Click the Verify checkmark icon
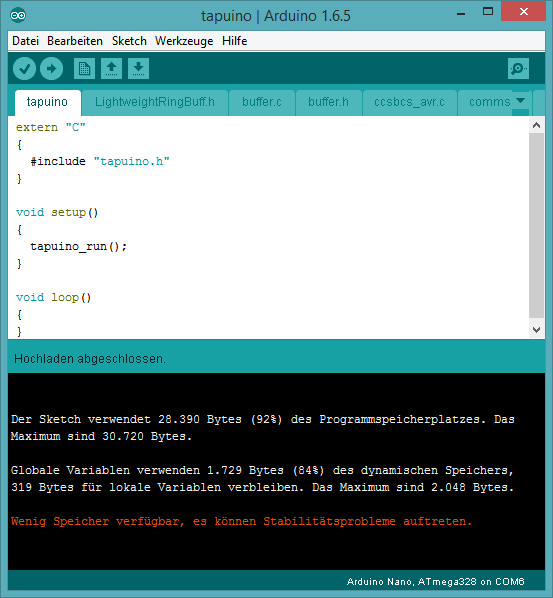 point(24,69)
